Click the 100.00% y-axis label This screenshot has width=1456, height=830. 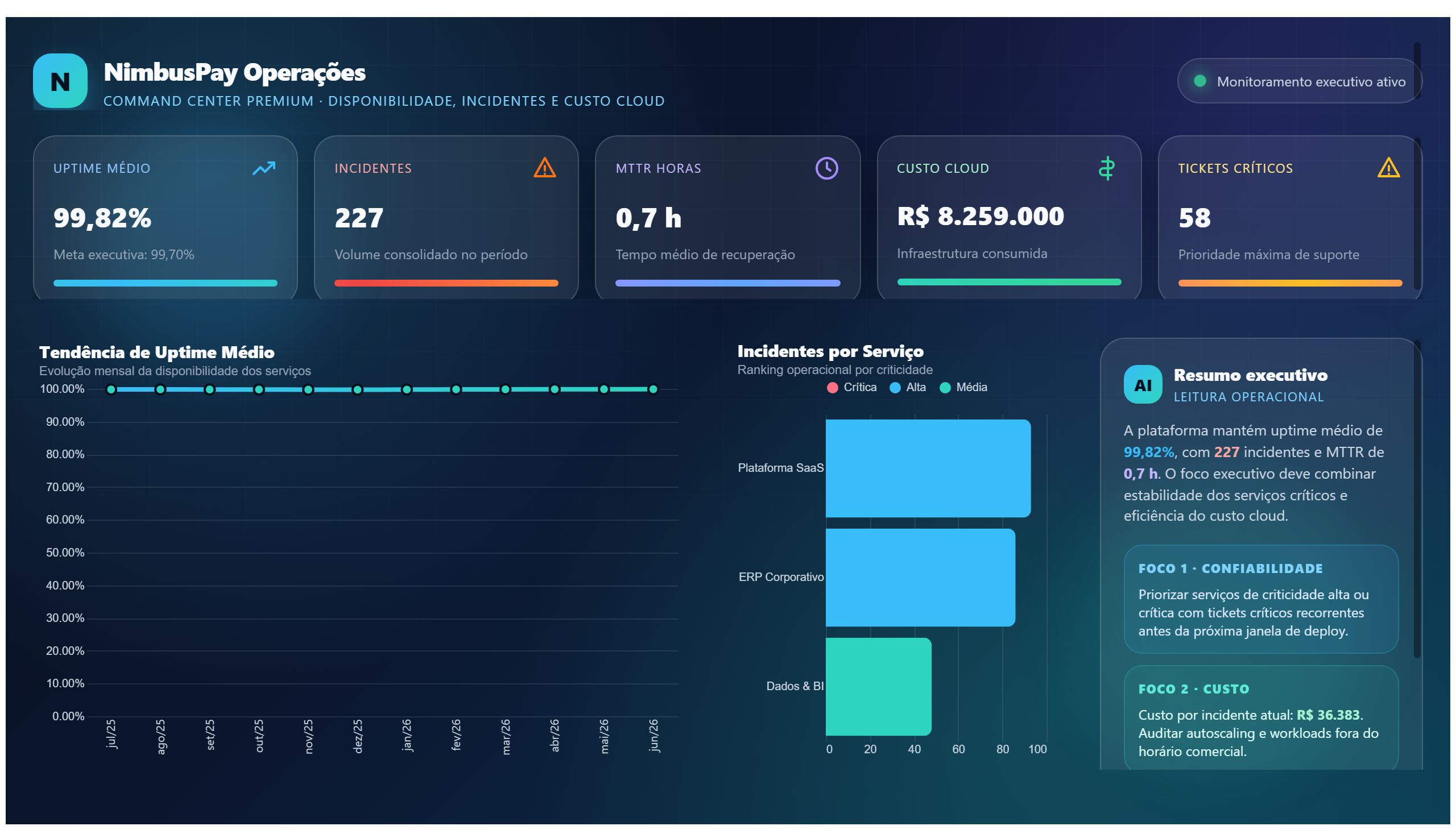pyautogui.click(x=61, y=389)
